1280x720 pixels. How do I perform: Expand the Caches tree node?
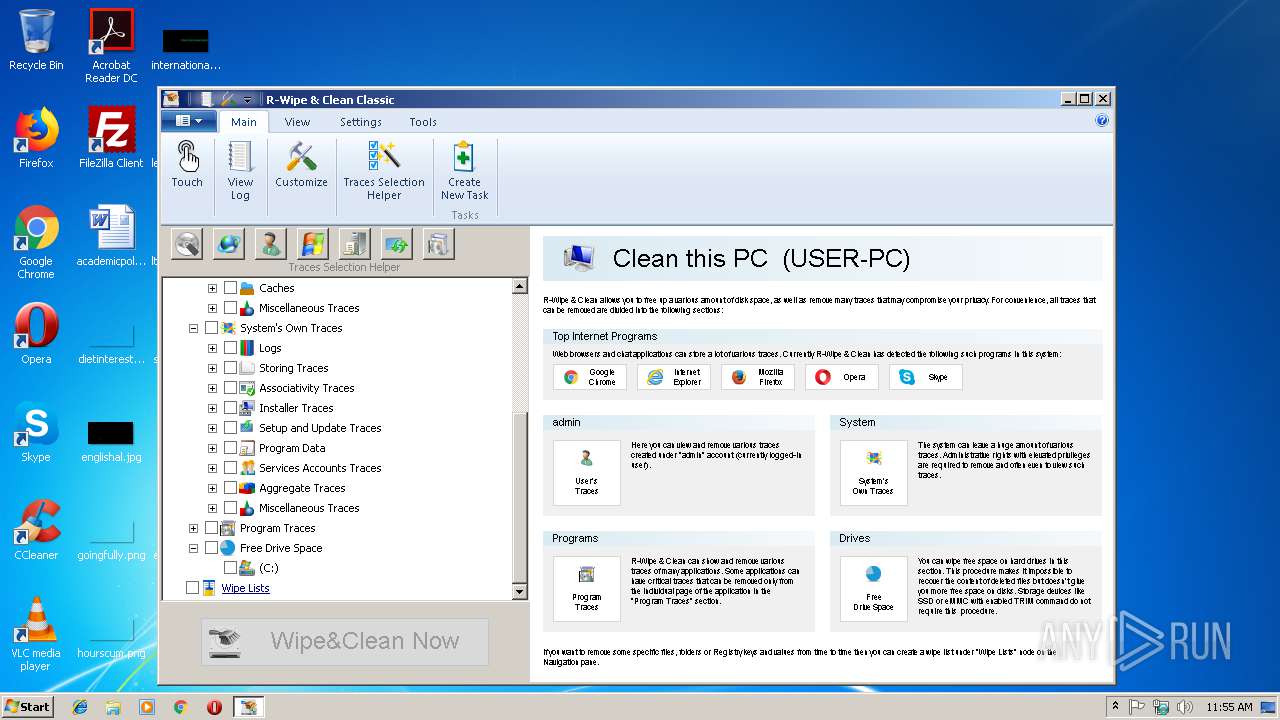pyautogui.click(x=212, y=288)
